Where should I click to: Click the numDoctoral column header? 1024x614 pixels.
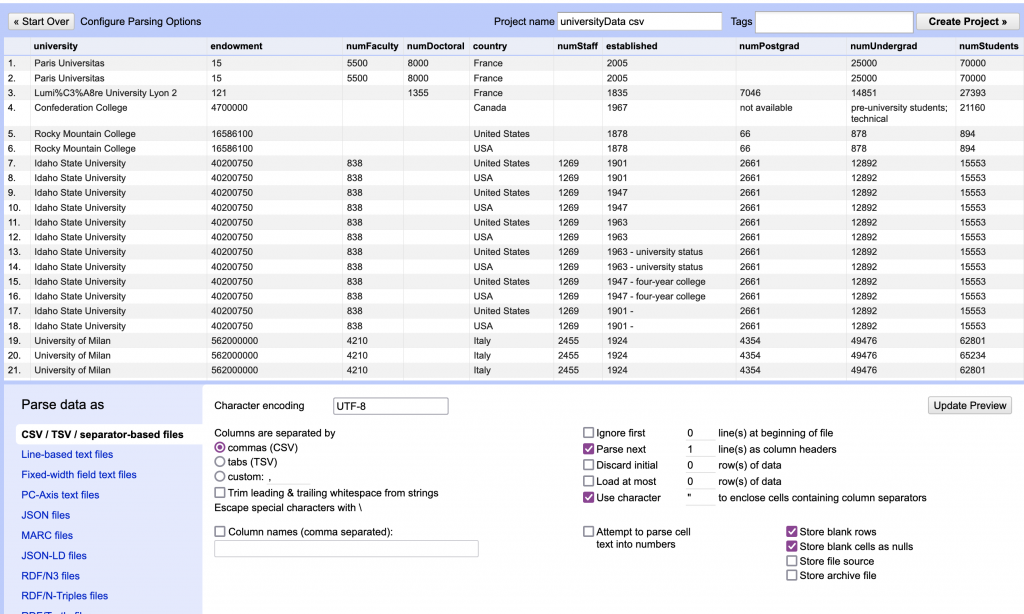(x=436, y=46)
